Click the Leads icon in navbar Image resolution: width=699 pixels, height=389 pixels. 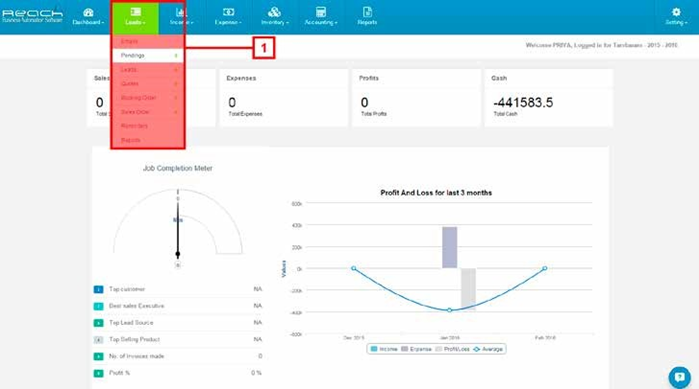[x=136, y=12]
